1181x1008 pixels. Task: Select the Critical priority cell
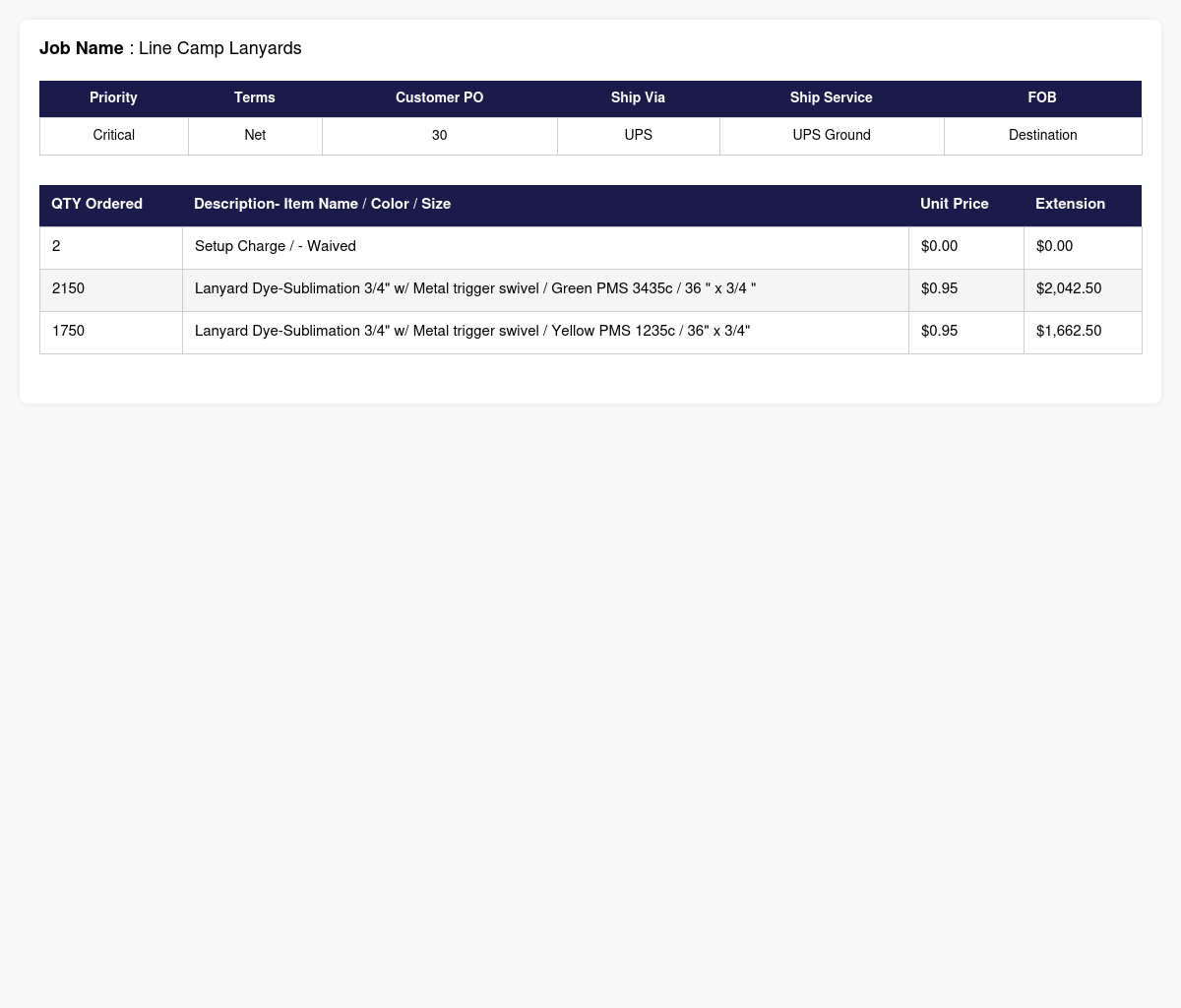(114, 136)
